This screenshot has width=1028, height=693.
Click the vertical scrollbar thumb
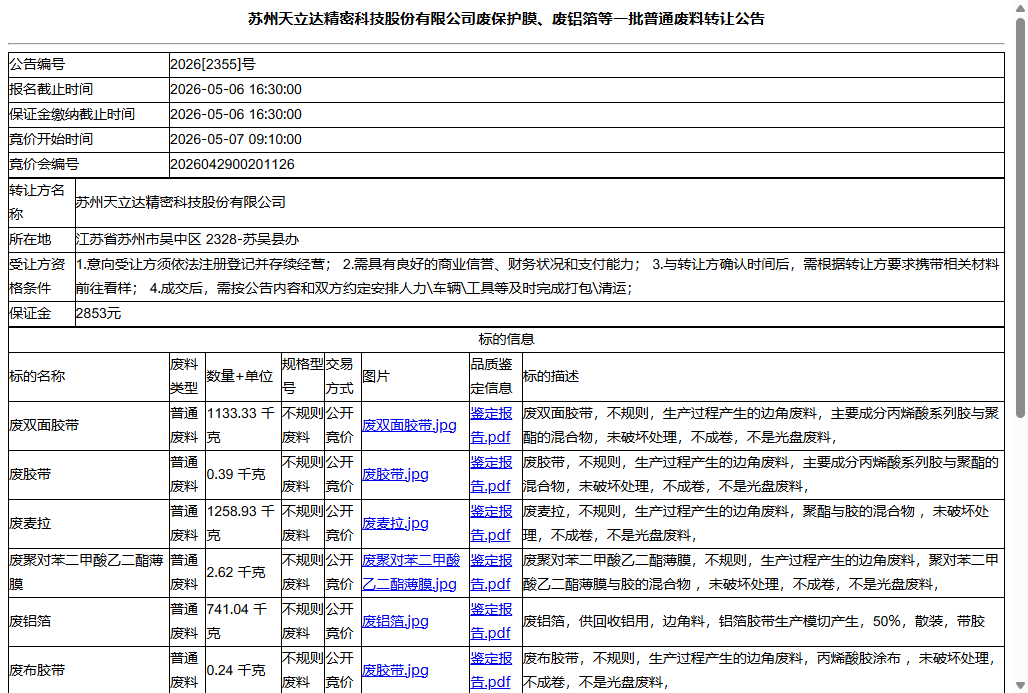[1020, 216]
